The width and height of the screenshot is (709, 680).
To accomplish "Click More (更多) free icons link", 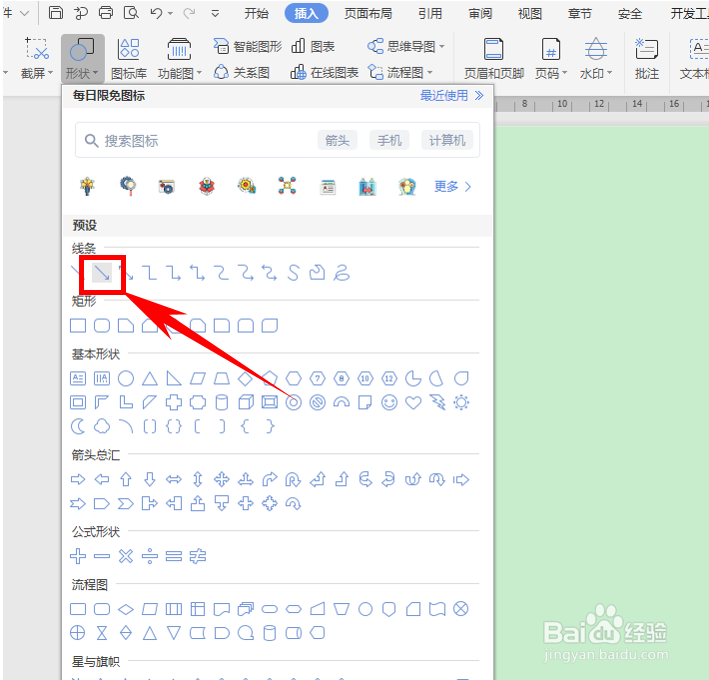I will click(x=453, y=186).
